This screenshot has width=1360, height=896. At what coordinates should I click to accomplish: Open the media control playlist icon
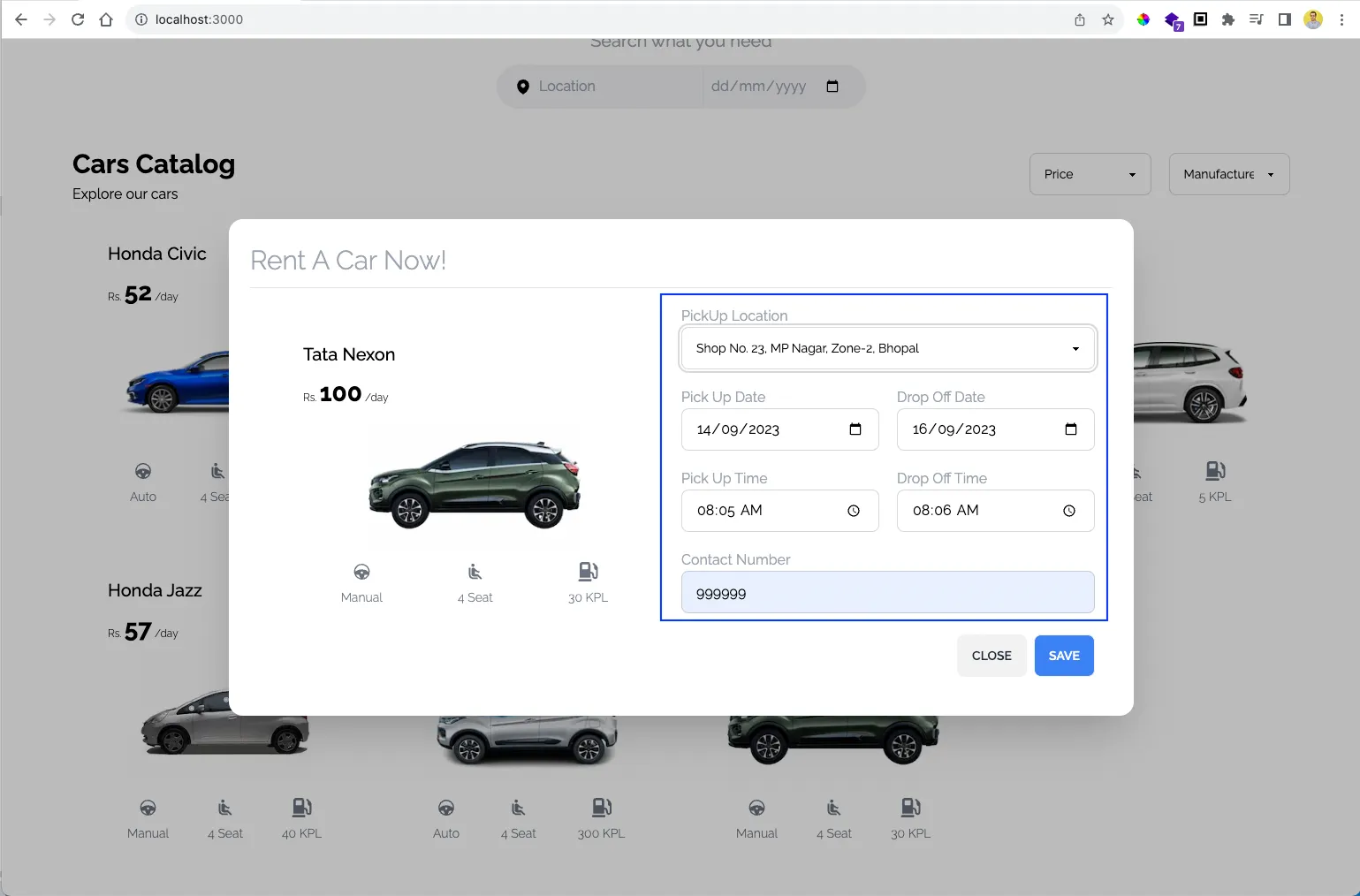[1257, 19]
